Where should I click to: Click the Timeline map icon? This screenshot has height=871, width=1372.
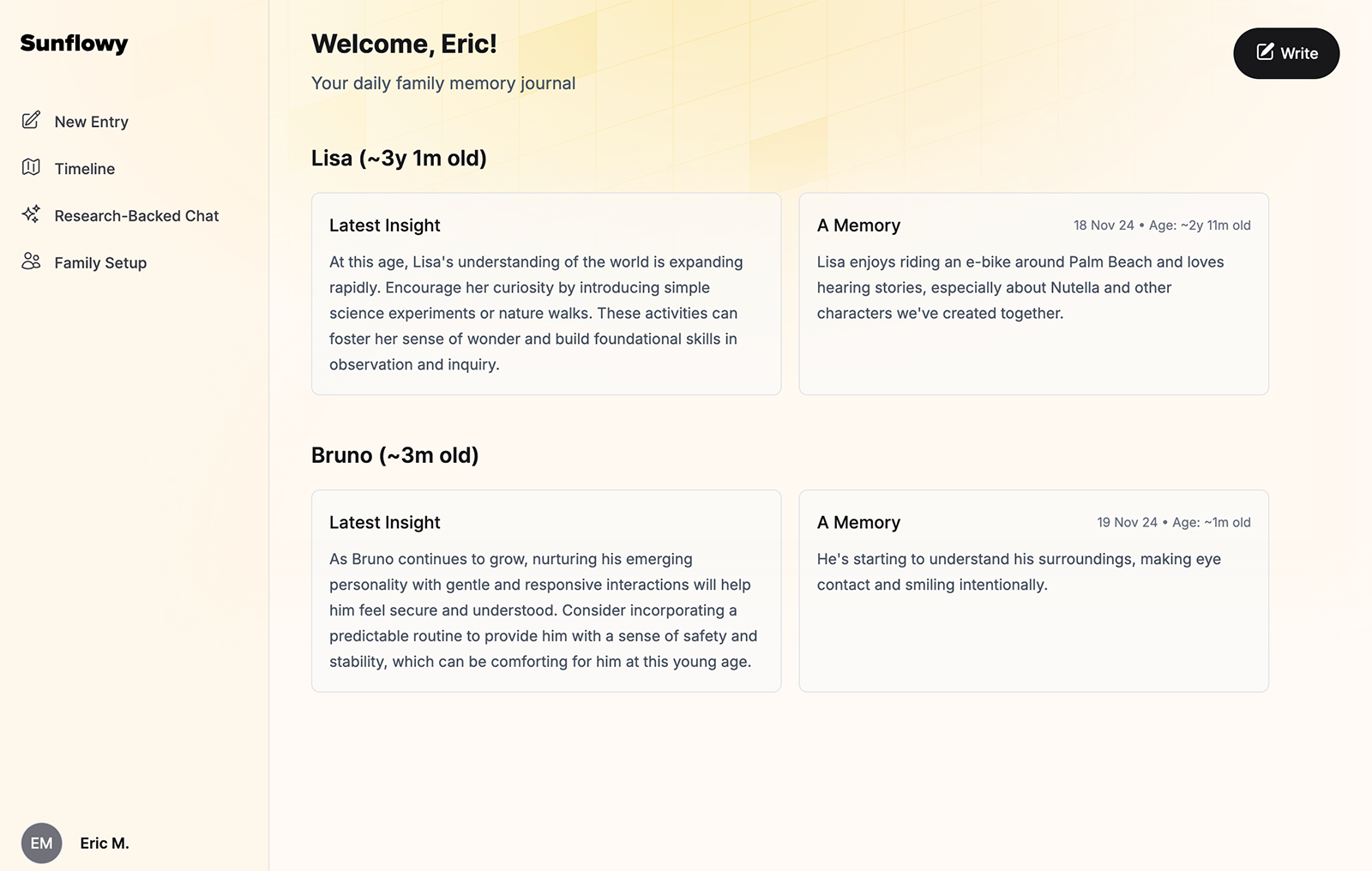point(31,167)
